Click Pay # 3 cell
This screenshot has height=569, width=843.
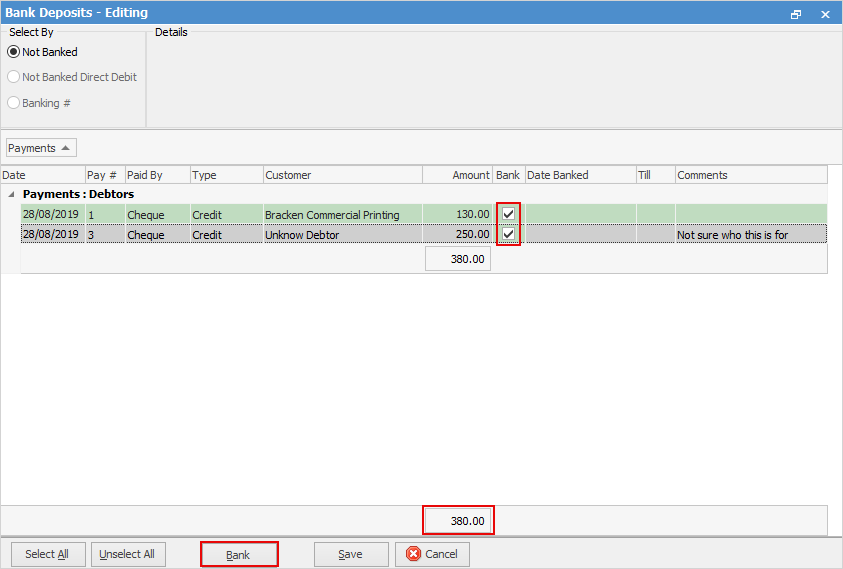105,234
